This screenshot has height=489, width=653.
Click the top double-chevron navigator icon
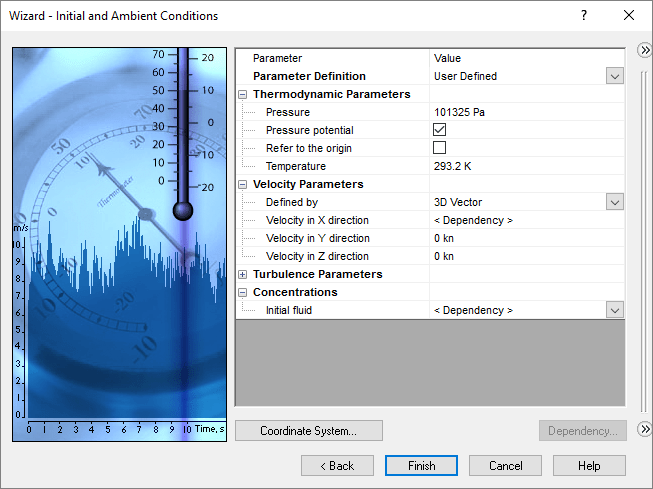(x=644, y=50)
